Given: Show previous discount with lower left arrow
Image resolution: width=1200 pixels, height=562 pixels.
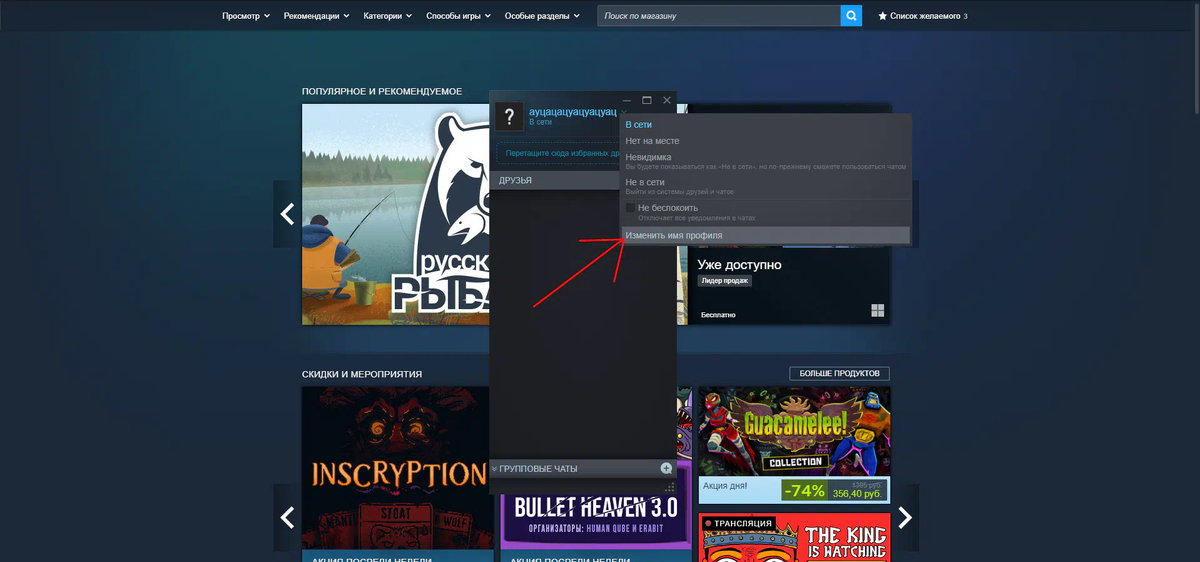Looking at the screenshot, I should pyautogui.click(x=287, y=517).
